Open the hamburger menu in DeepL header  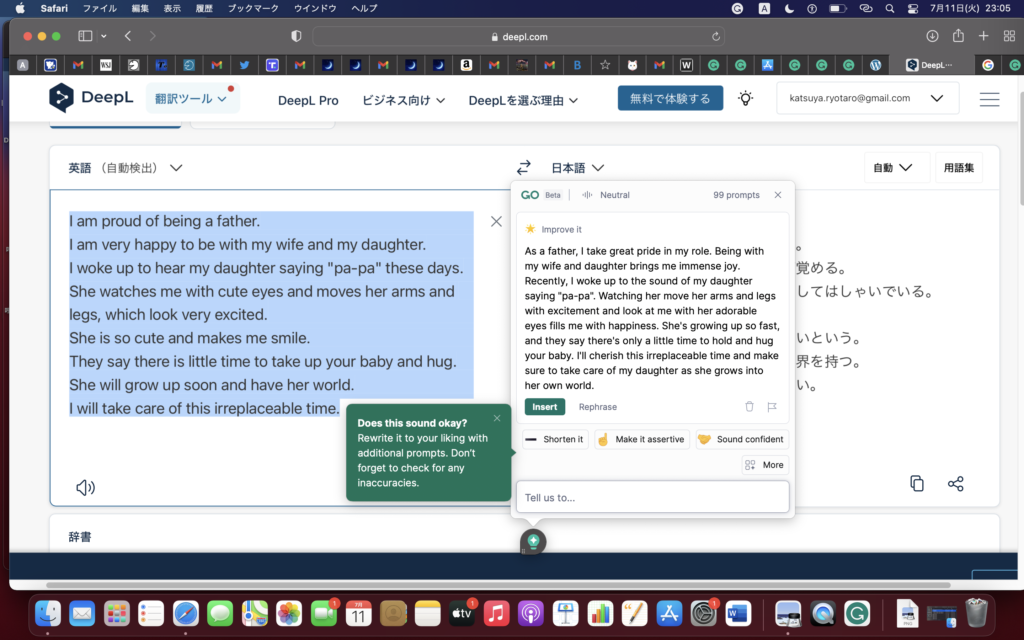[x=989, y=99]
